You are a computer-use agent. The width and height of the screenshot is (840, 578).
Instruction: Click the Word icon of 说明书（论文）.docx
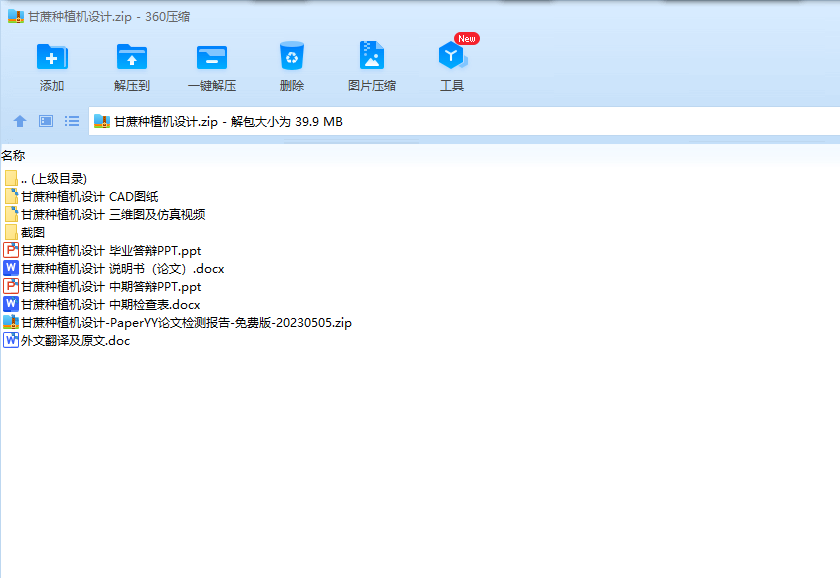tap(11, 268)
